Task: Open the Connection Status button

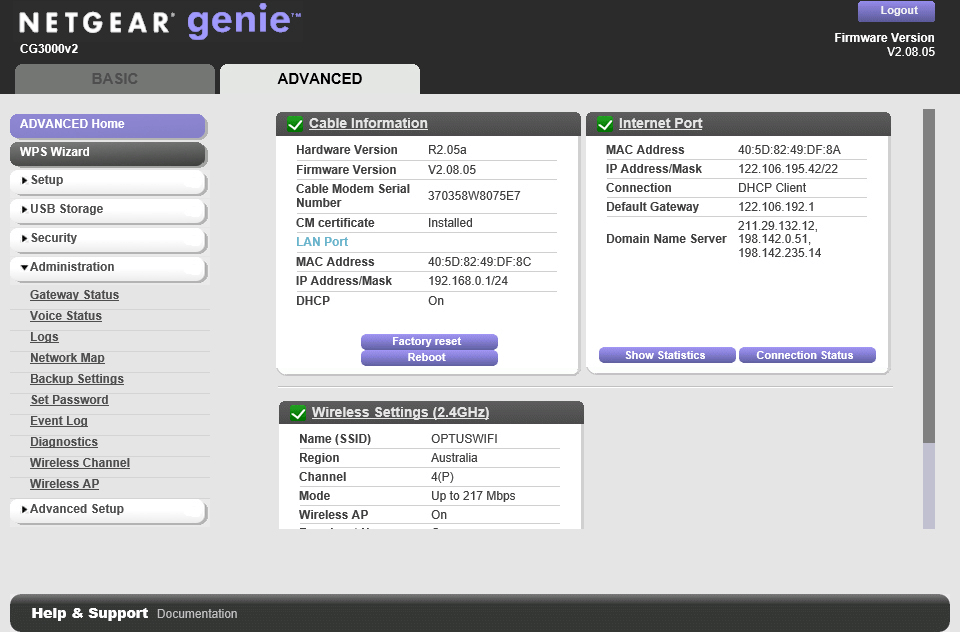Action: click(x=806, y=356)
